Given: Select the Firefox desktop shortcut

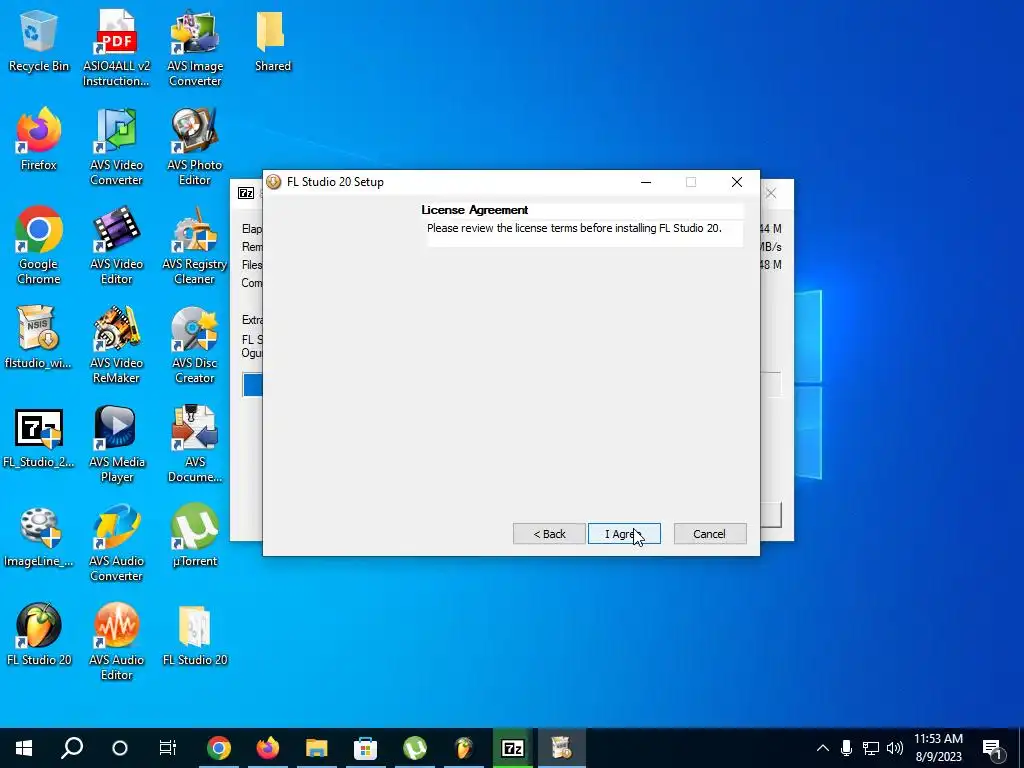Looking at the screenshot, I should tap(39, 140).
